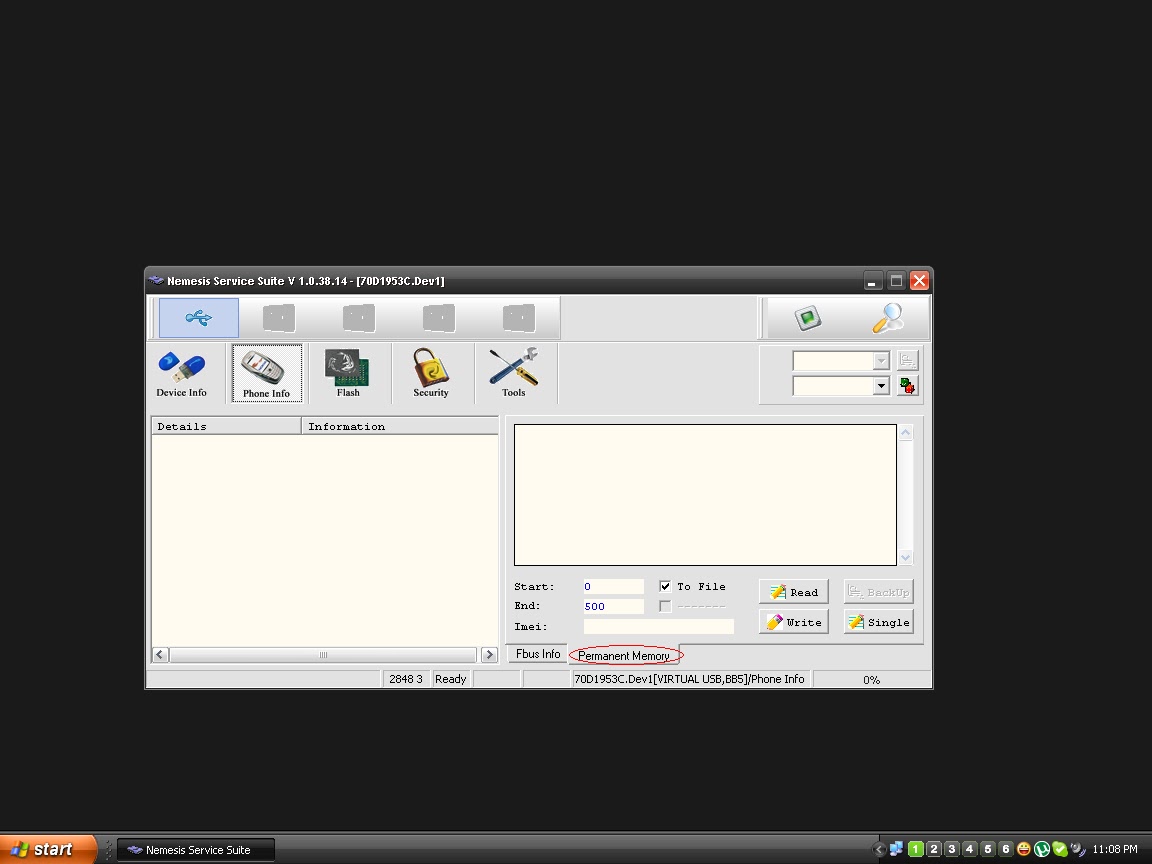The width and height of the screenshot is (1152, 864).
Task: Switch to the Permanent Memory tab
Action: [x=624, y=655]
